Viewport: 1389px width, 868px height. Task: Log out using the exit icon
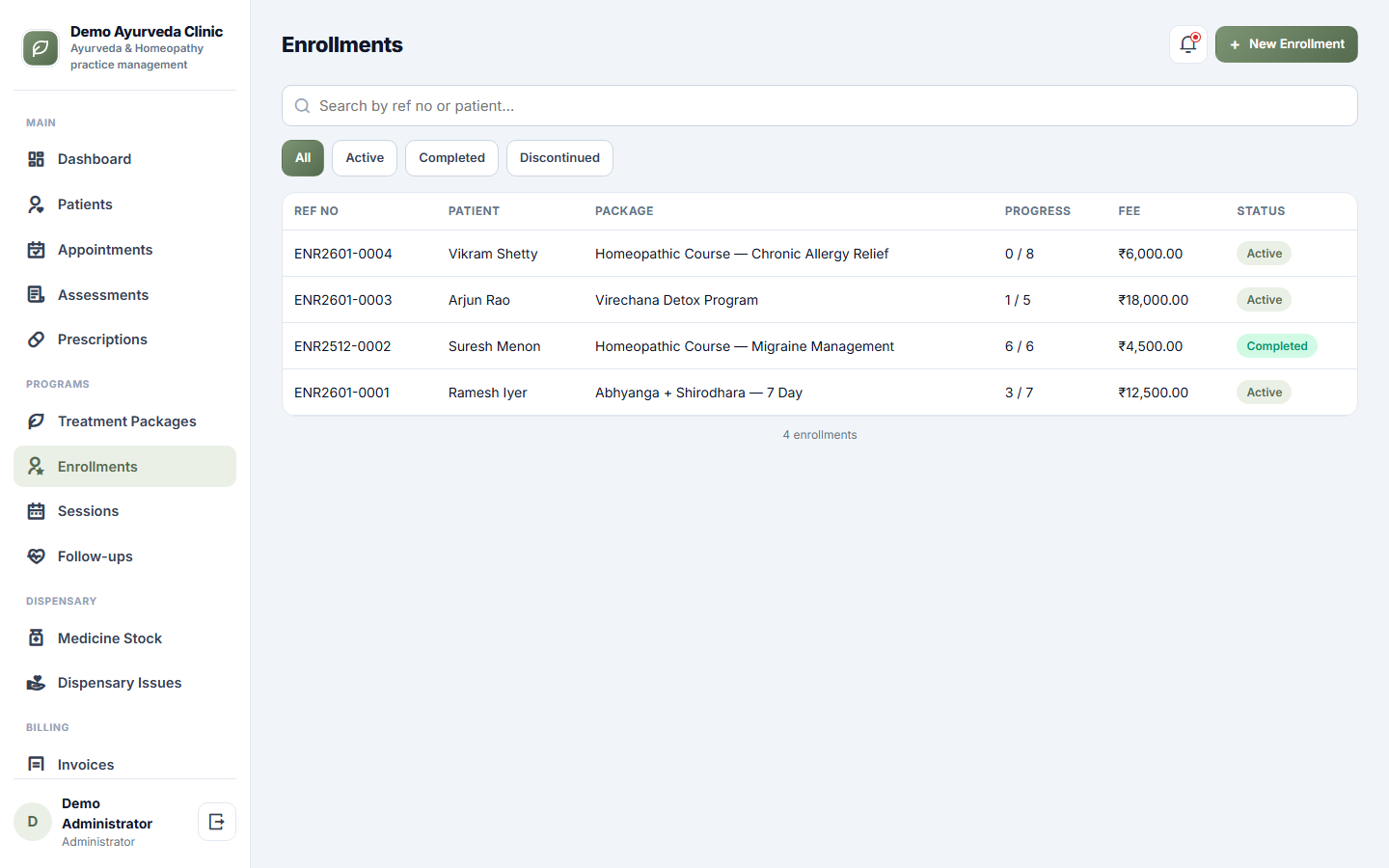217,822
